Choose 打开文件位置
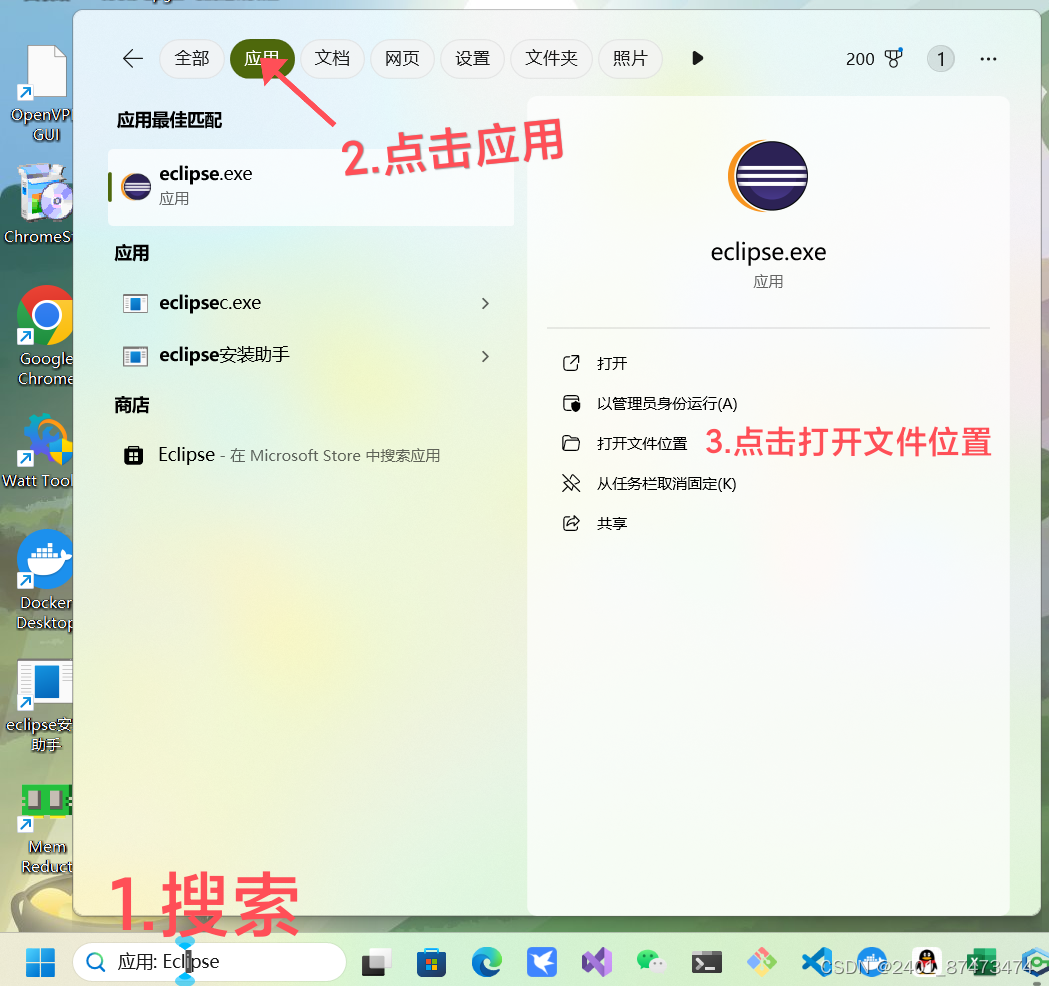 pyautogui.click(x=626, y=443)
